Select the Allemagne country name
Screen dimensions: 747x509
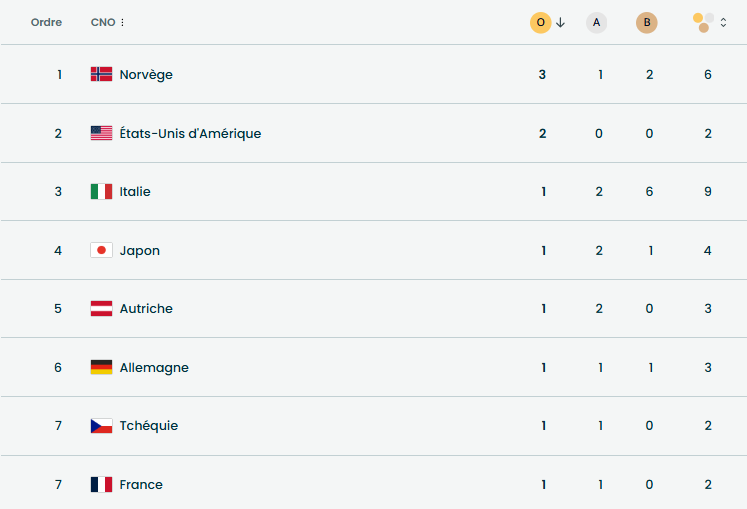(154, 367)
